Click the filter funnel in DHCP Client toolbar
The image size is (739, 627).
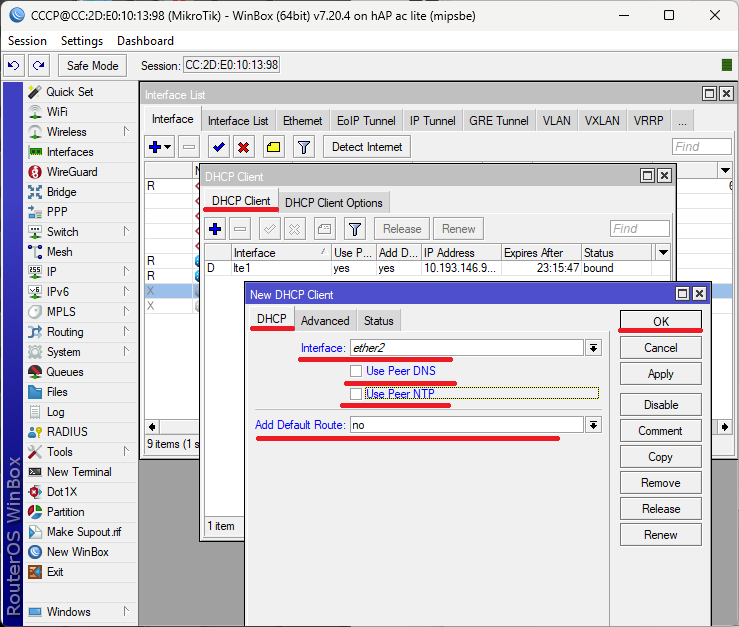[354, 228]
